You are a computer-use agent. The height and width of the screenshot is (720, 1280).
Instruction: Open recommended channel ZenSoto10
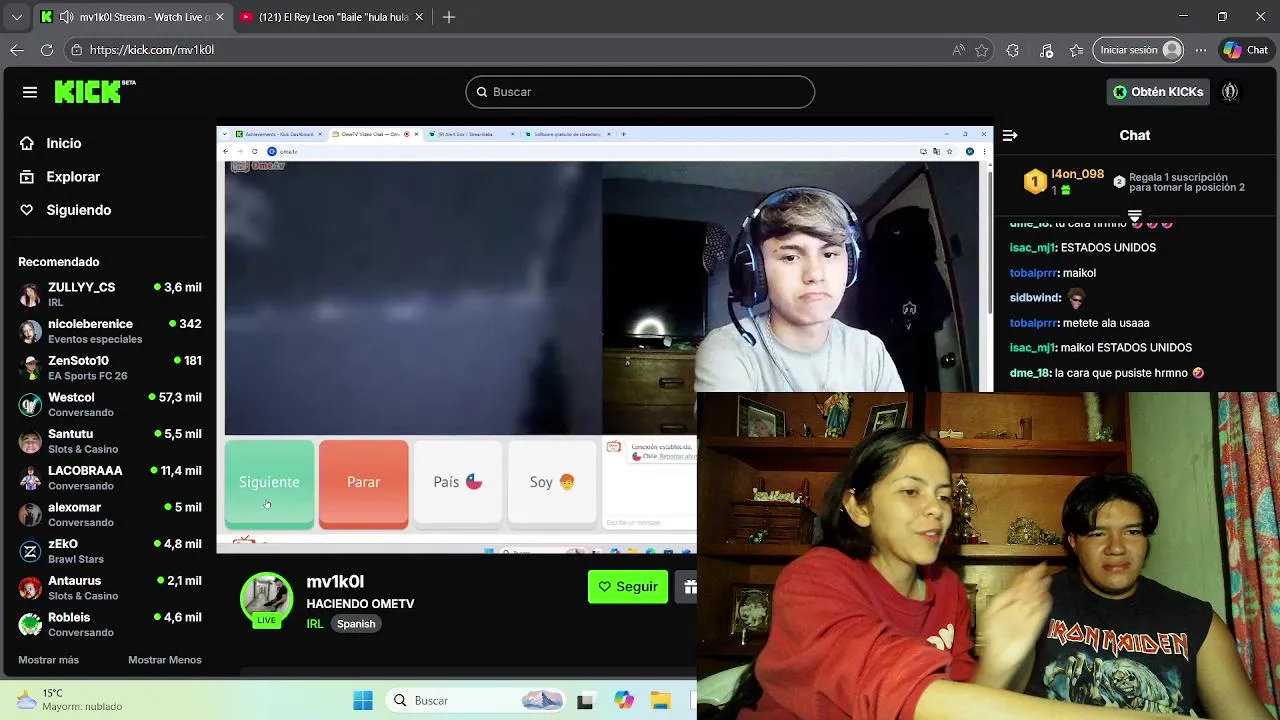tap(110, 368)
